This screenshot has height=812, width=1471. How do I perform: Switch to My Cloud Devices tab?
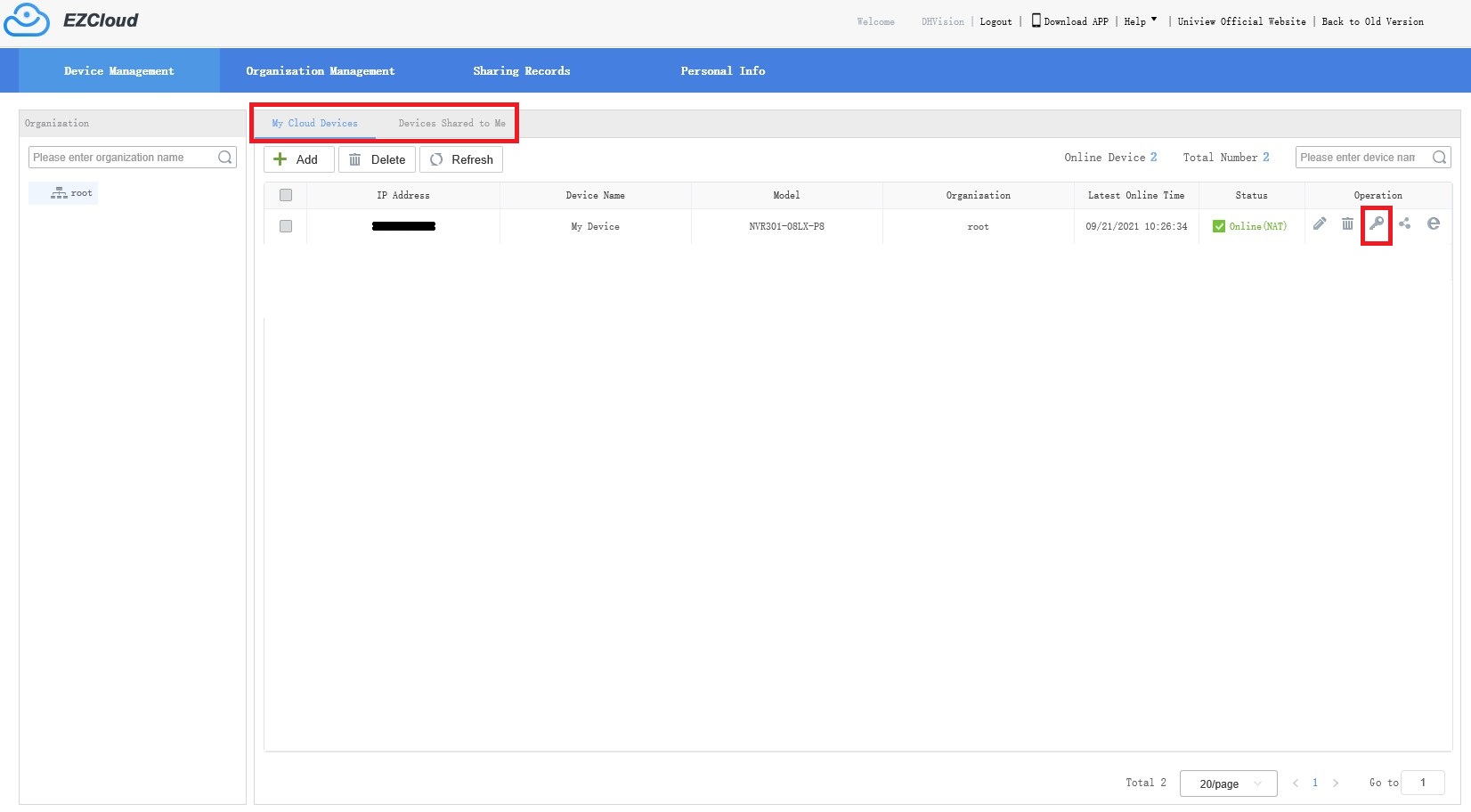[x=315, y=123]
